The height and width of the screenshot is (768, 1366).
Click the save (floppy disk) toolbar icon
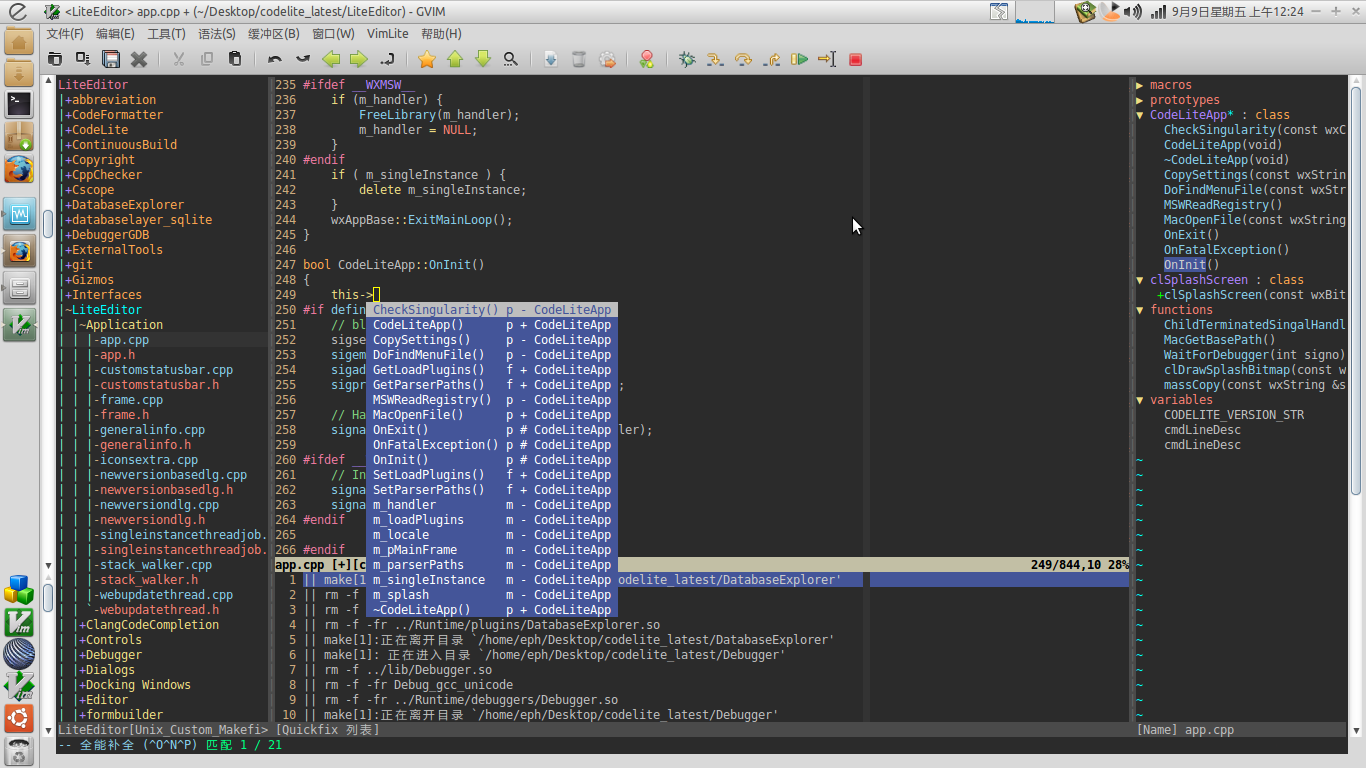pyautogui.click(x=111, y=59)
